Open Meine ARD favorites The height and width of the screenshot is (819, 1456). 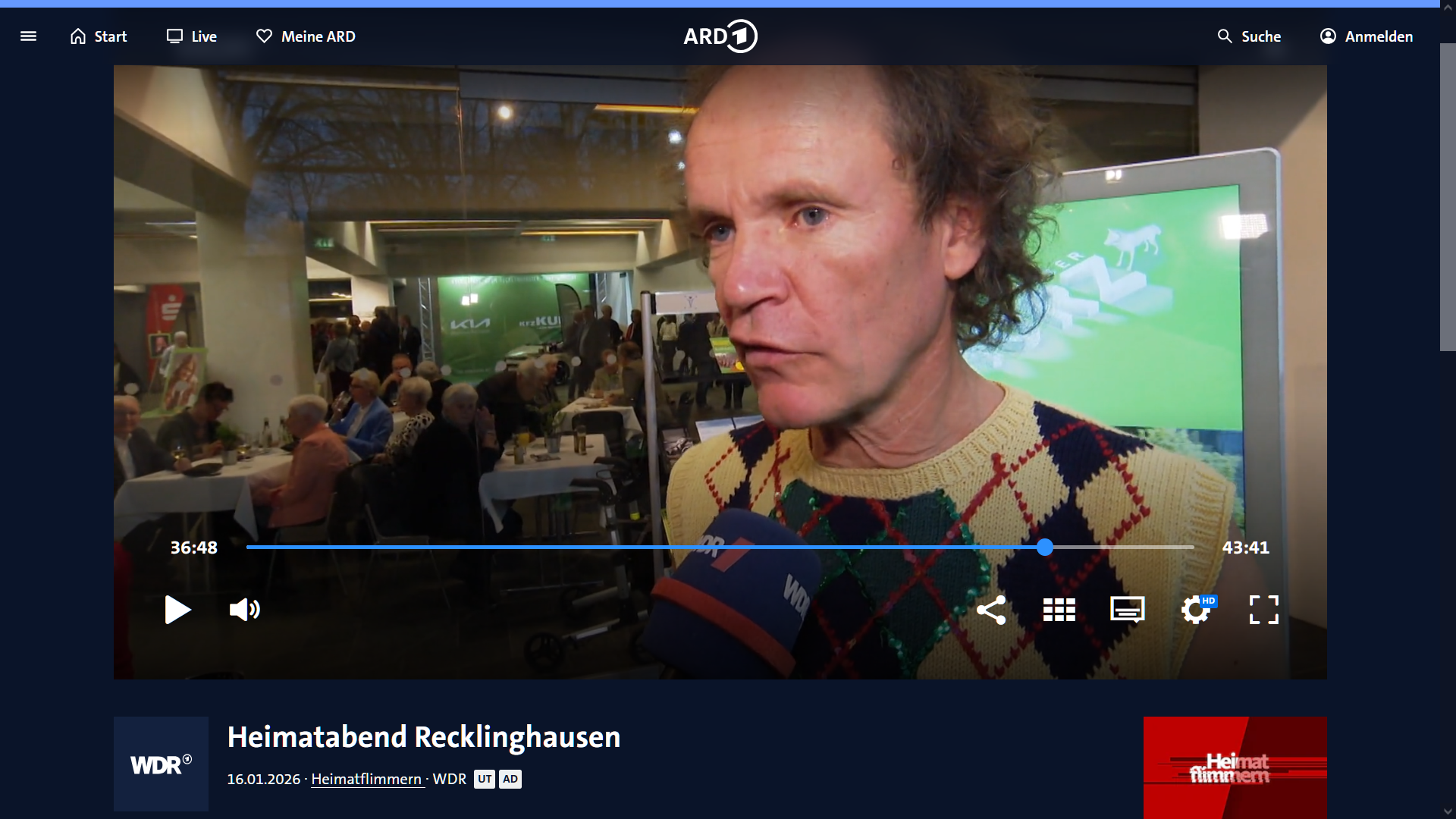tap(306, 36)
